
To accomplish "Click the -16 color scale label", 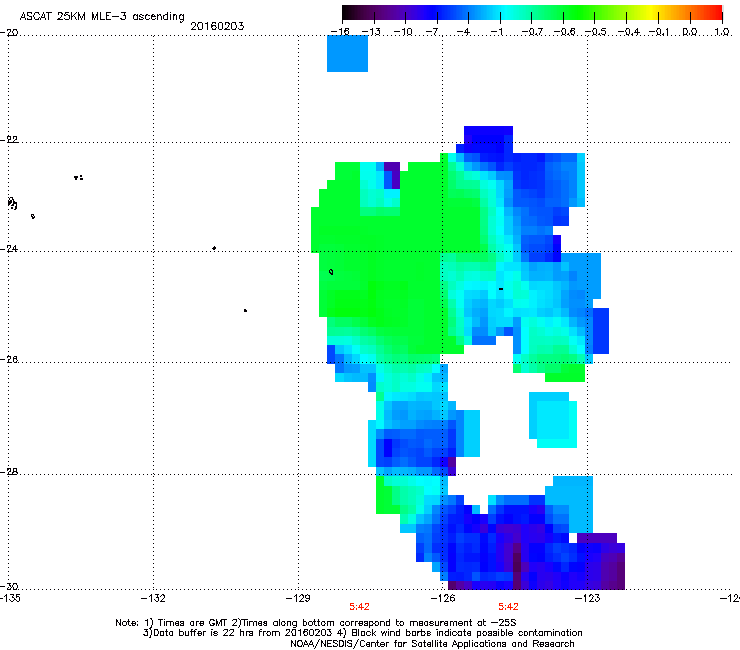I will [x=340, y=32].
